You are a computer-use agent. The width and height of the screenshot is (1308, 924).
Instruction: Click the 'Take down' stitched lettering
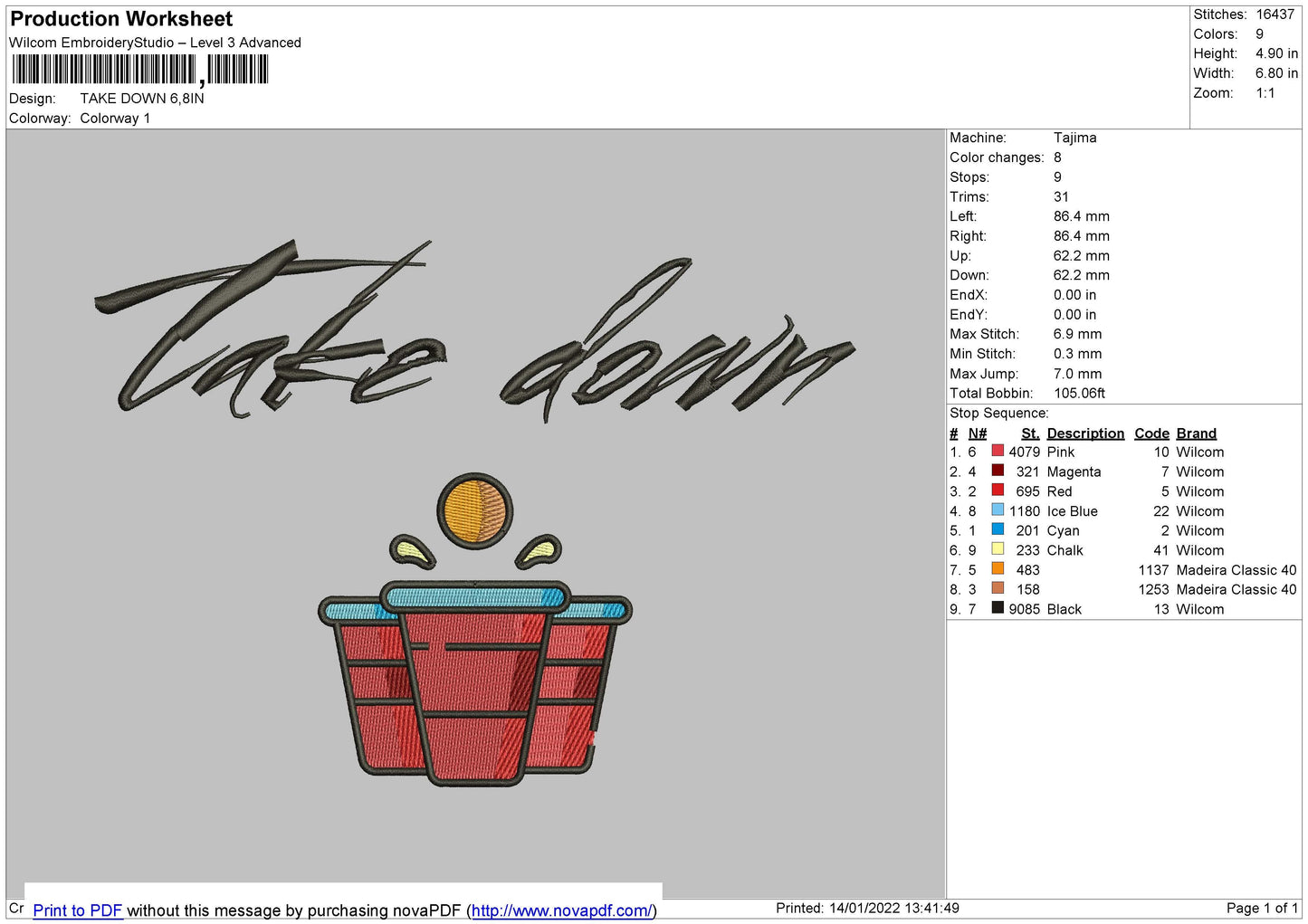[x=473, y=330]
